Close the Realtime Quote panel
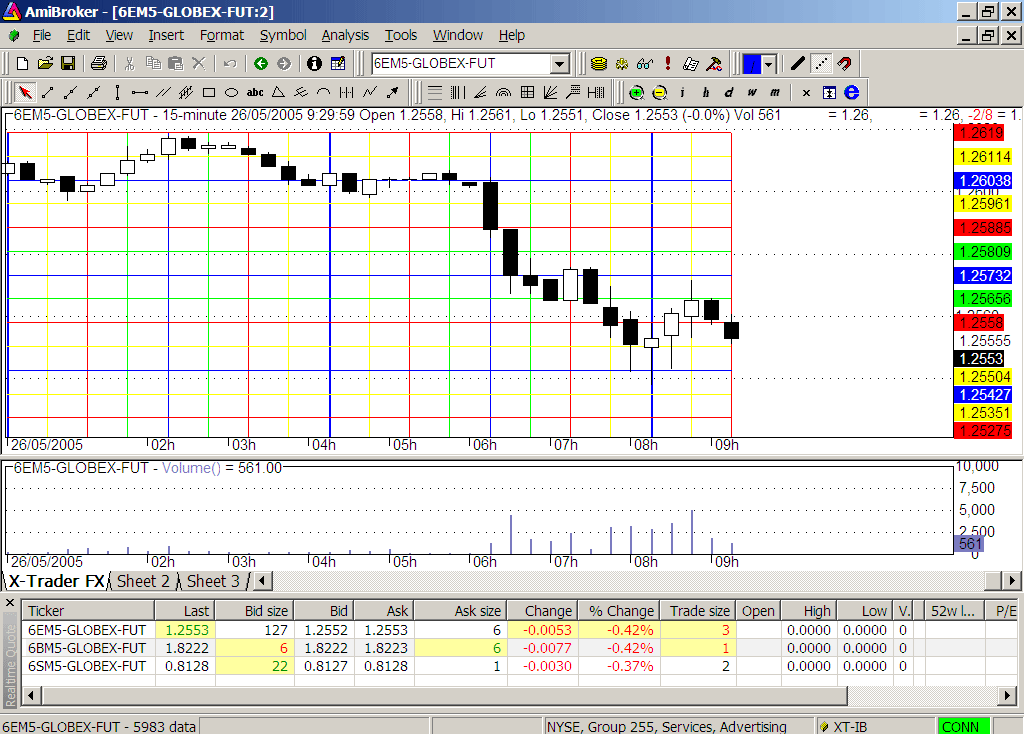1024x734 pixels. click(x=10, y=602)
